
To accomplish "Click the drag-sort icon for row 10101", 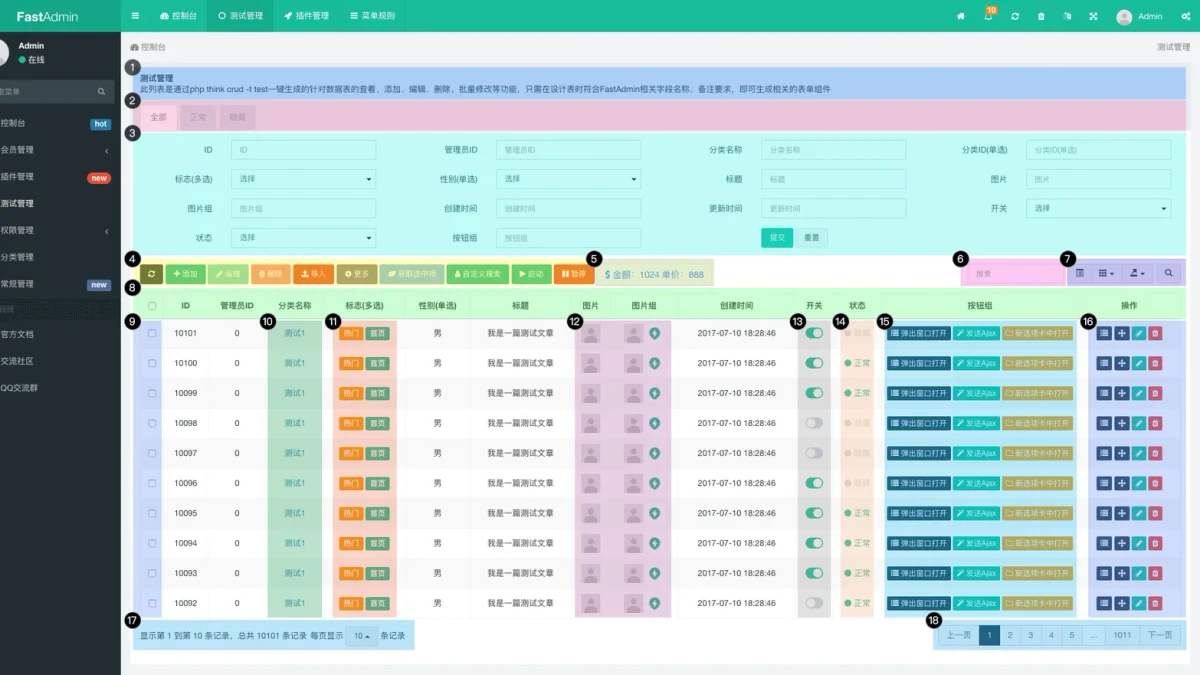I will 1121,333.
